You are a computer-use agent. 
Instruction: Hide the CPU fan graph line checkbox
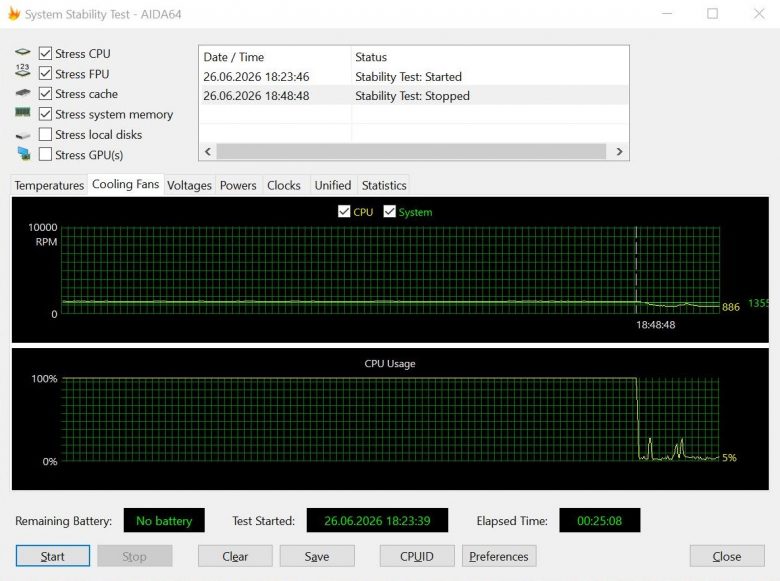[x=344, y=211]
